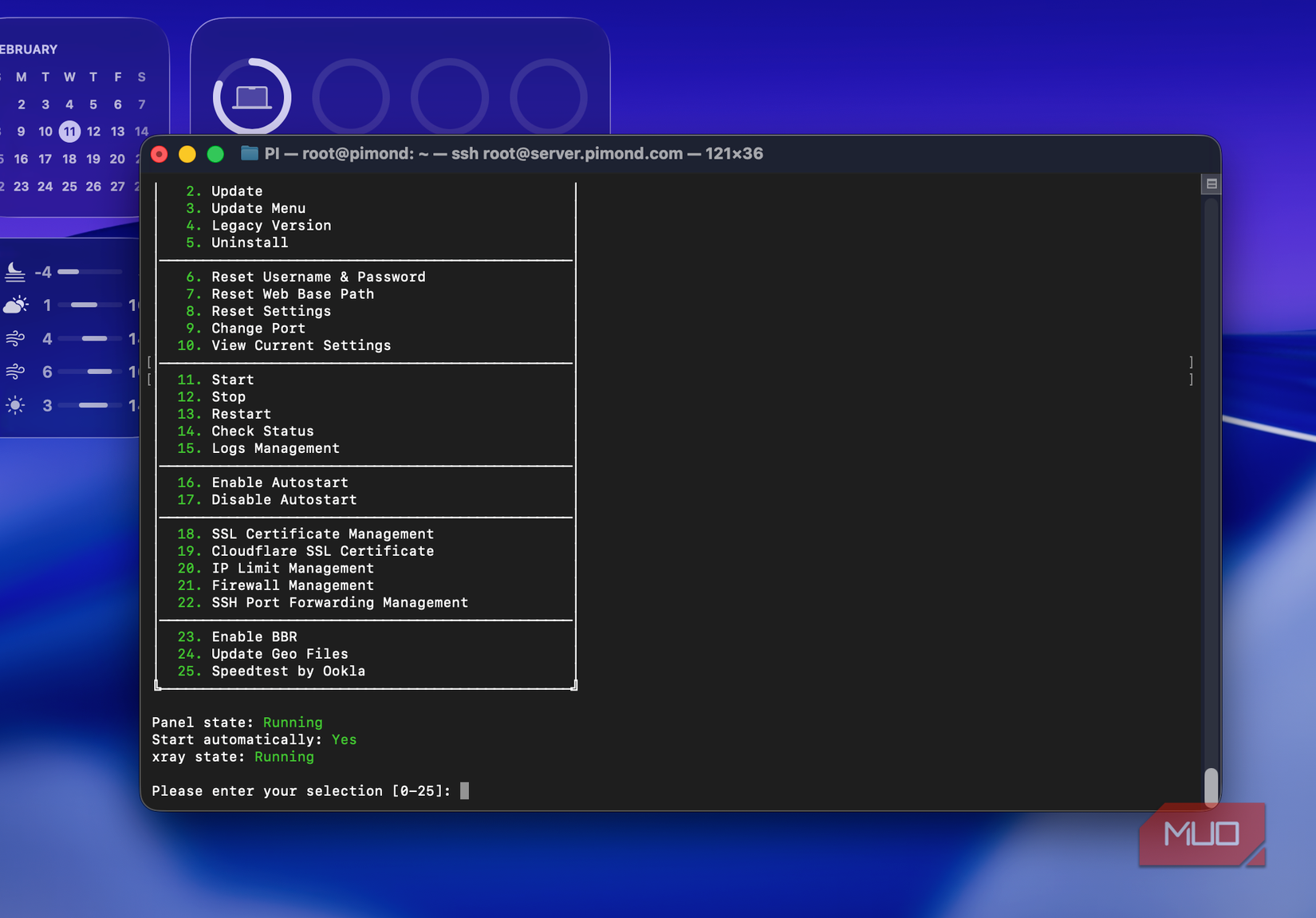
Task: Click the second empty battery circle
Action: [450, 97]
